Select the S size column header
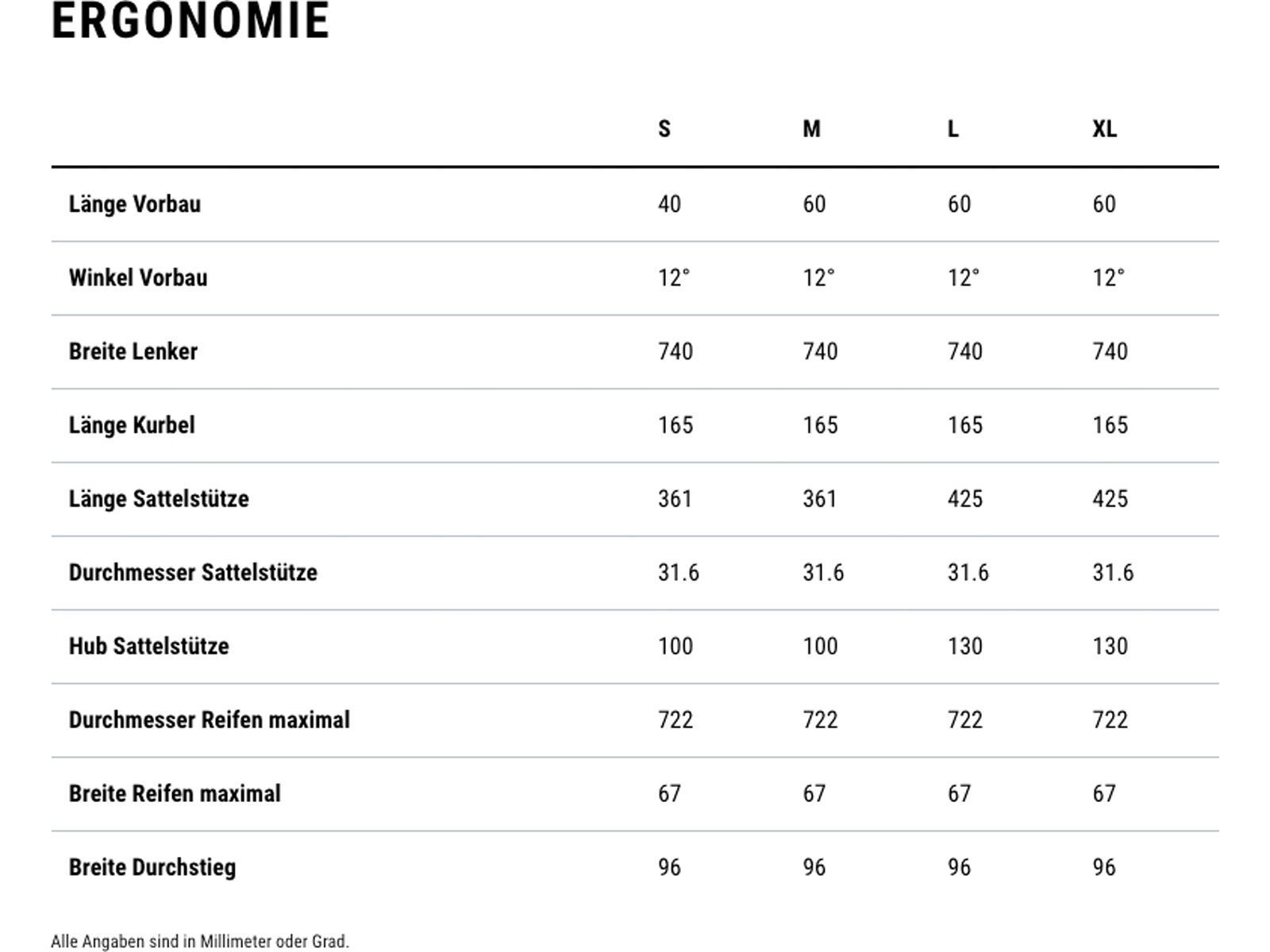Screen dimensions: 1270x952 pyautogui.click(x=664, y=129)
